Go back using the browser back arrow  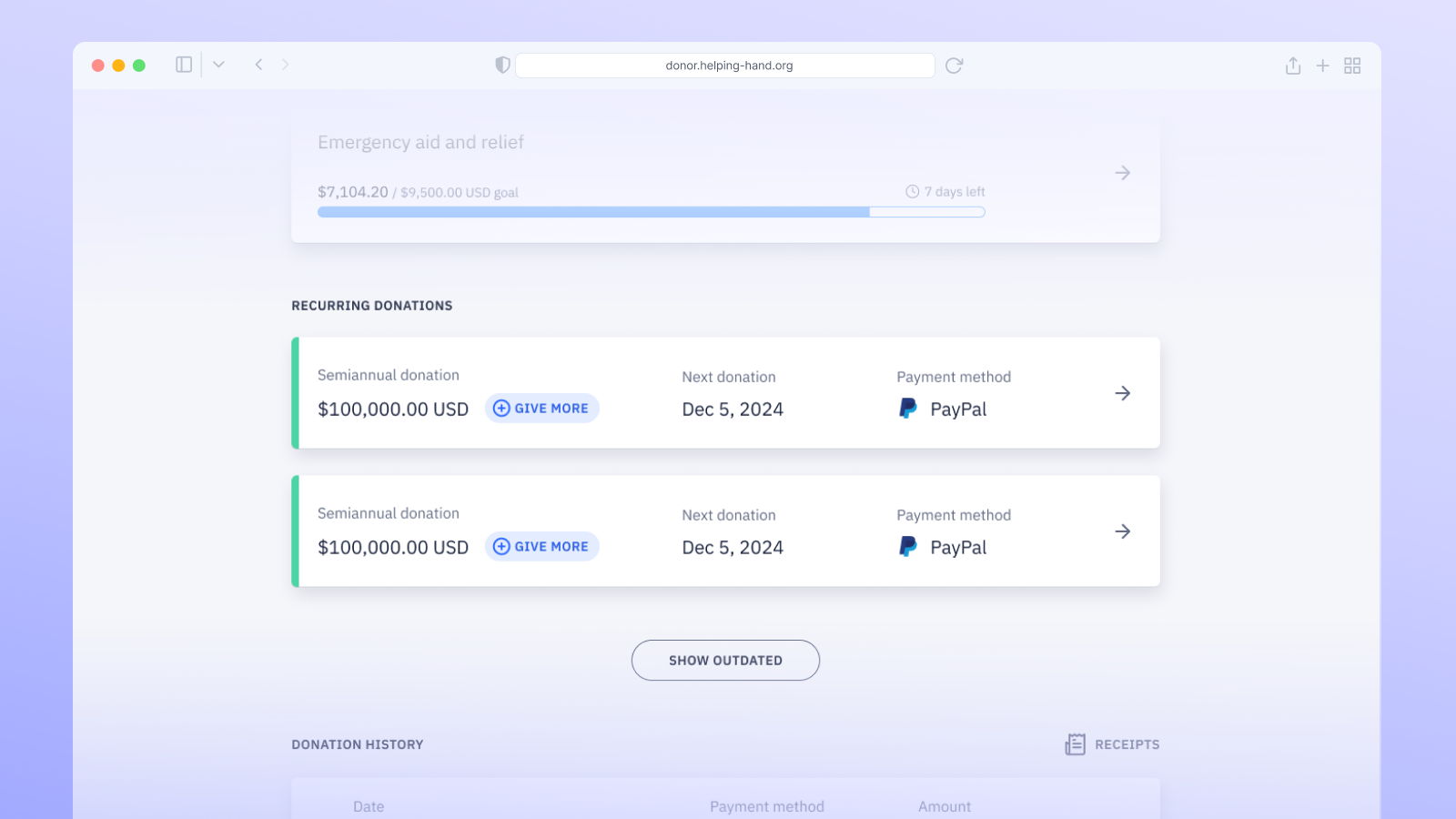[259, 65]
